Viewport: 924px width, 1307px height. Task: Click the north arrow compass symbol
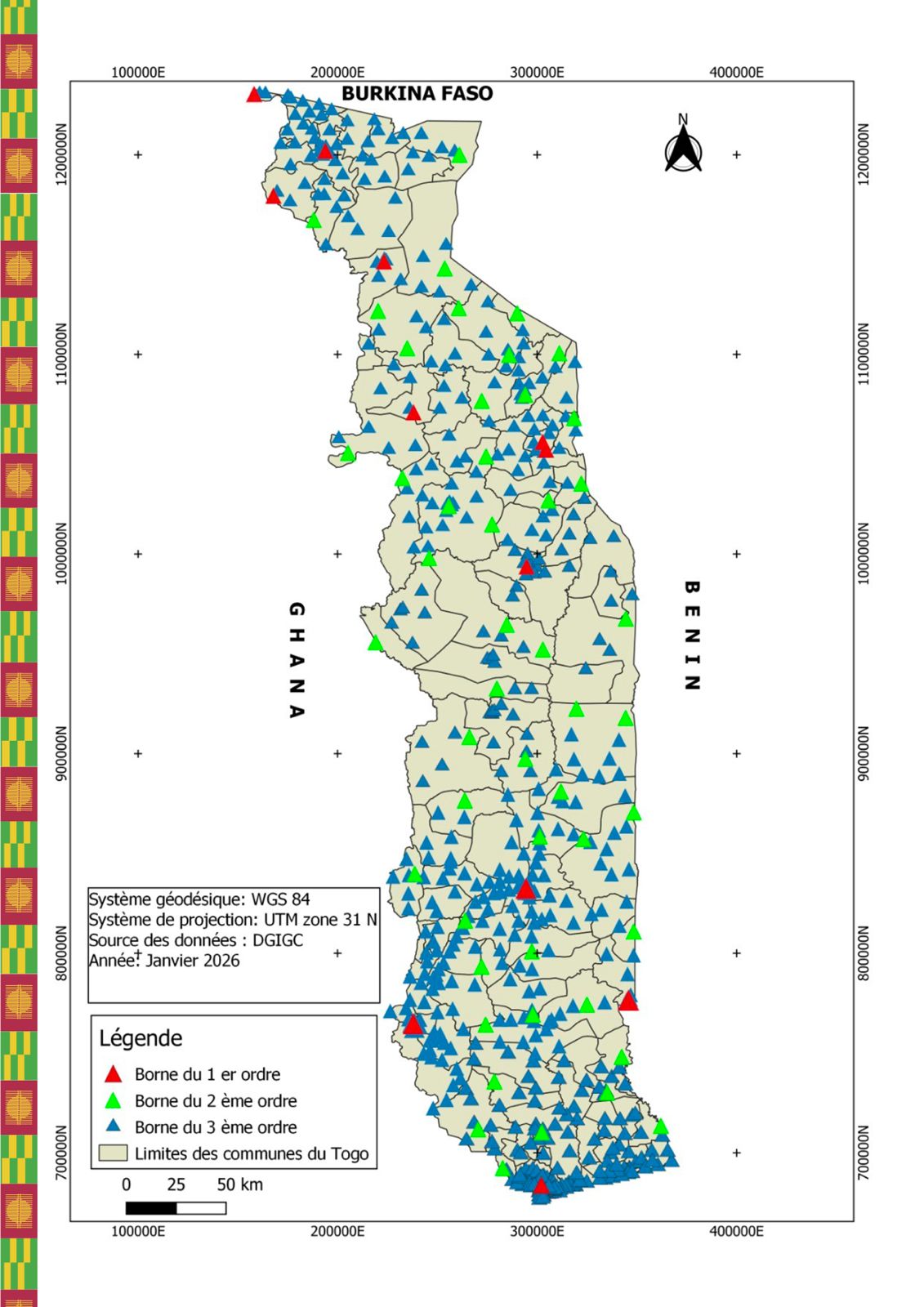(683, 150)
